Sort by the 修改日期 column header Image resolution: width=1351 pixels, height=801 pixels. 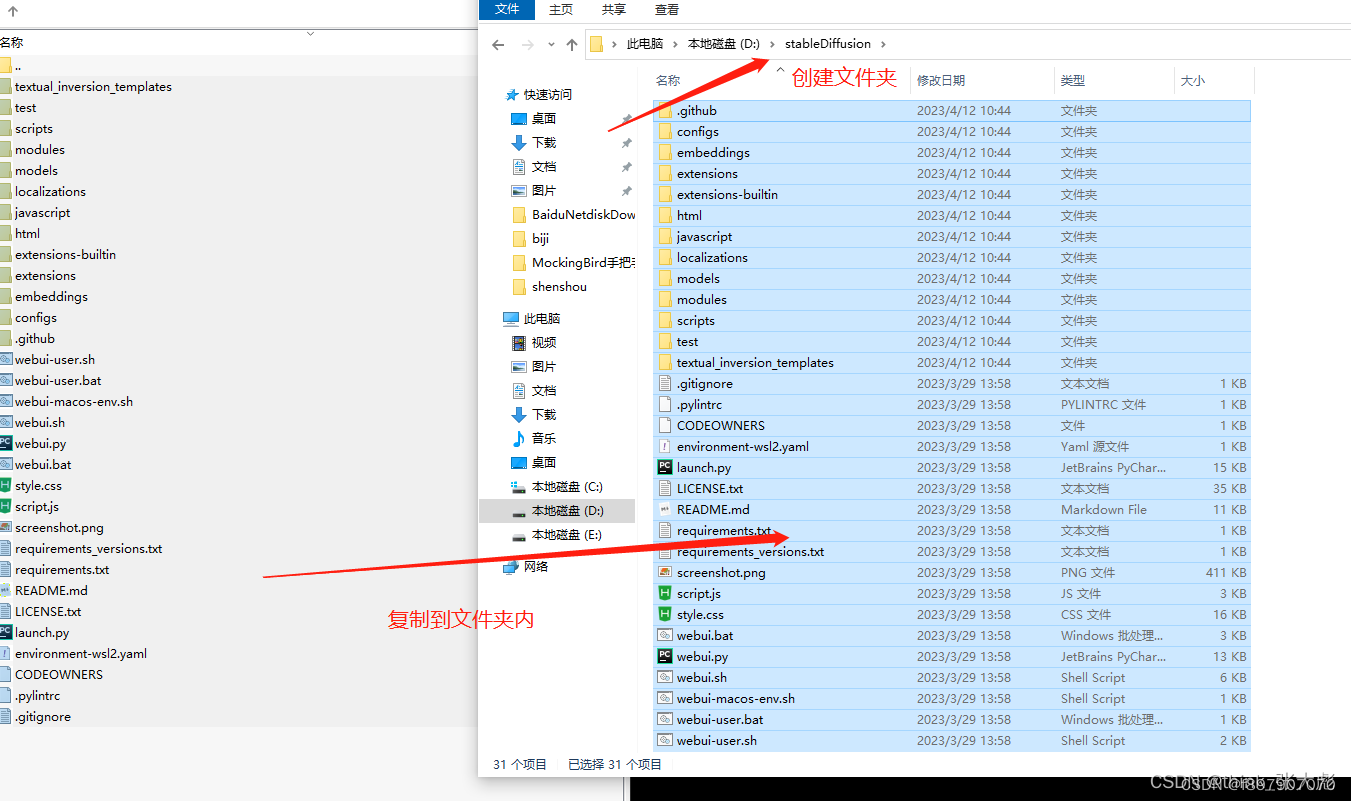(x=941, y=80)
